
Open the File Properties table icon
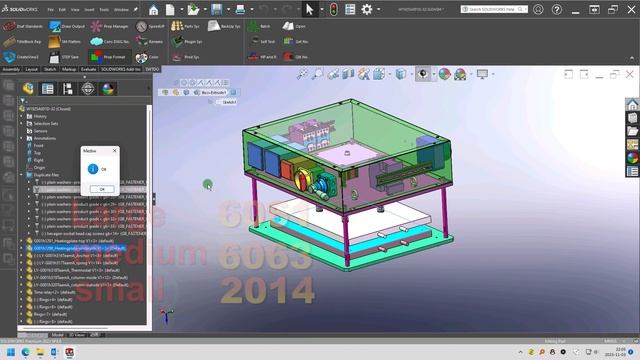click(x=350, y=9)
